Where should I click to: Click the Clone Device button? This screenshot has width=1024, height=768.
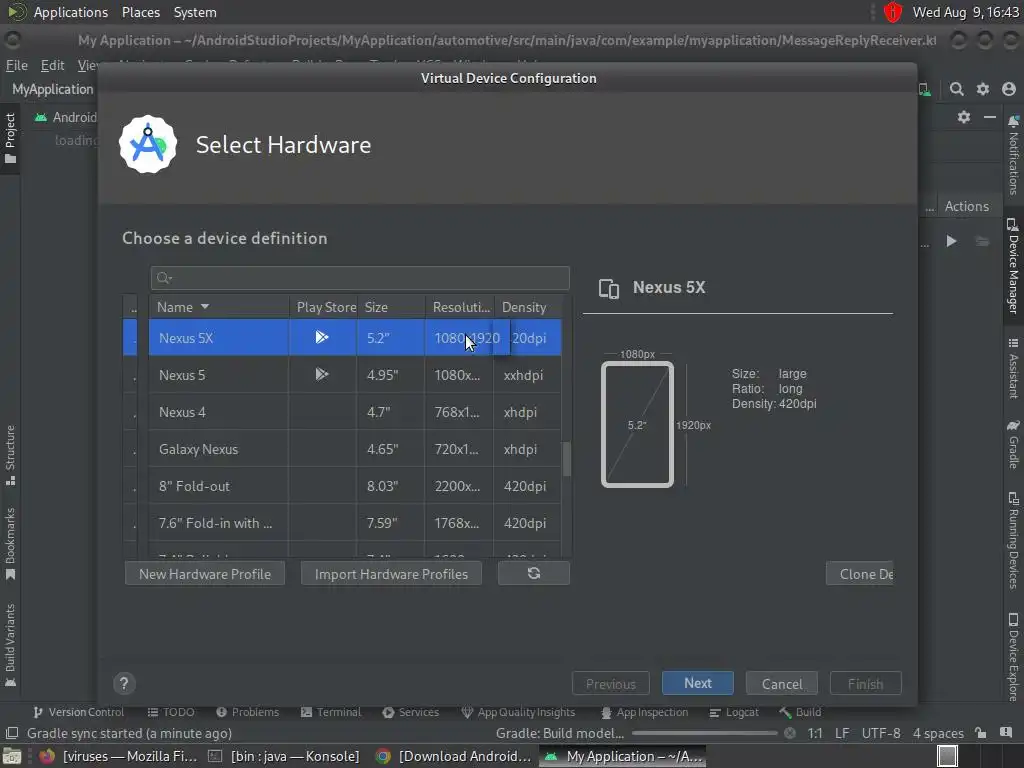pos(859,573)
